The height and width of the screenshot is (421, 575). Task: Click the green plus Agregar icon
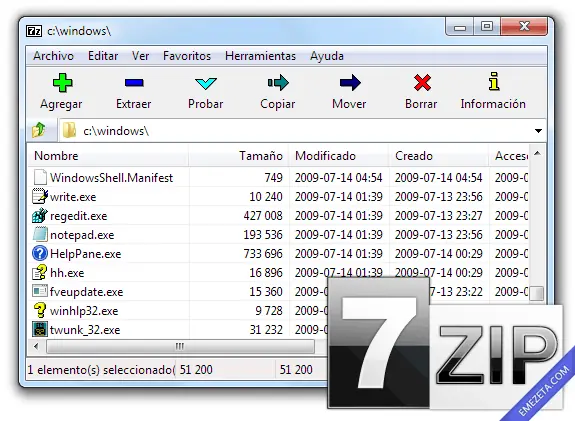(63, 83)
